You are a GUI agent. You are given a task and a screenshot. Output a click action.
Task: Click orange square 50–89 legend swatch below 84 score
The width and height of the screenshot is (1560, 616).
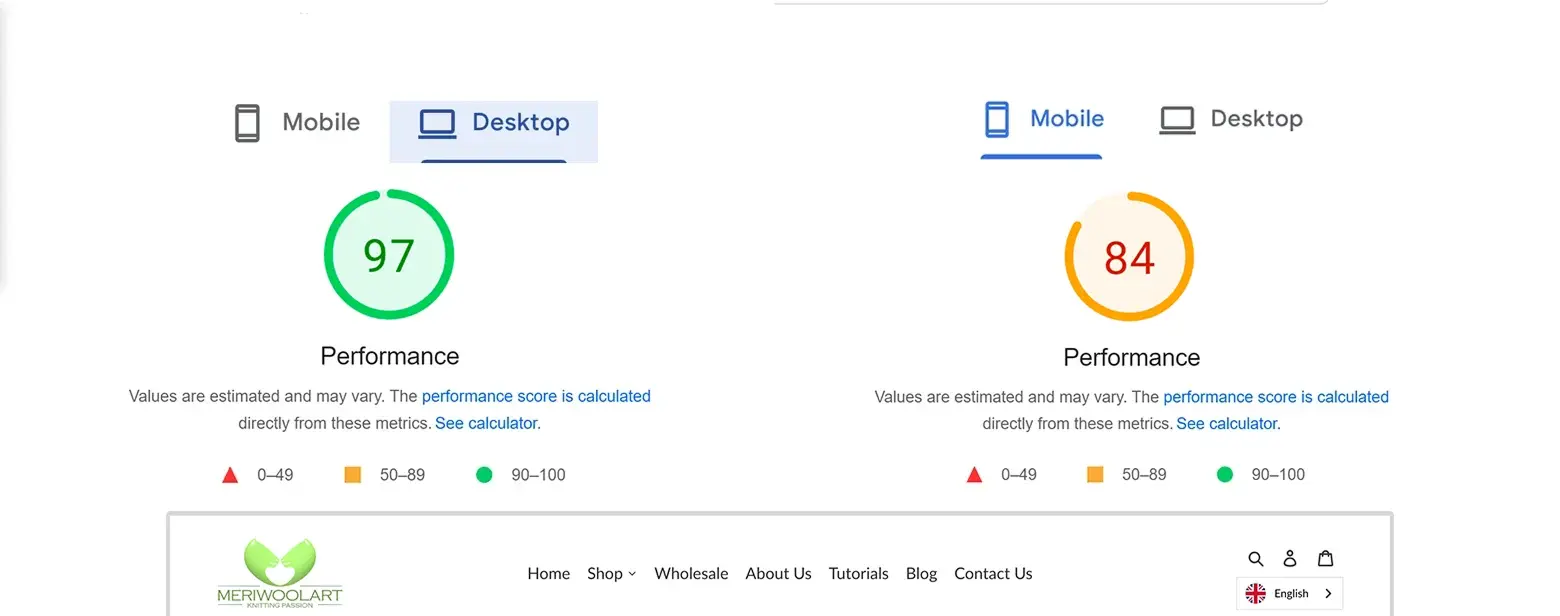click(1095, 474)
